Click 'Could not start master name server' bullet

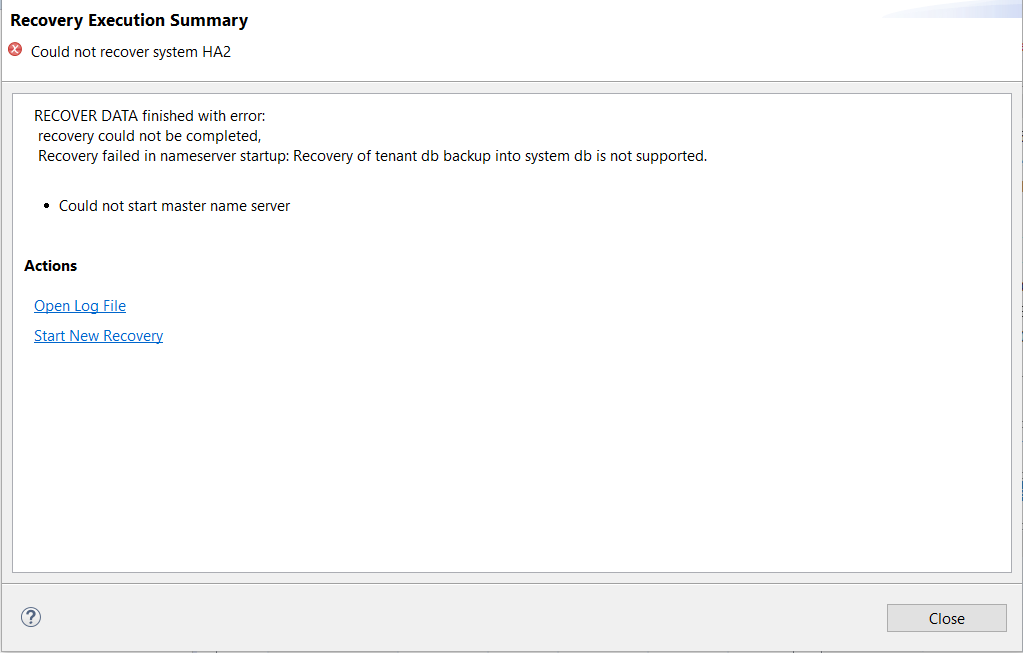point(174,205)
